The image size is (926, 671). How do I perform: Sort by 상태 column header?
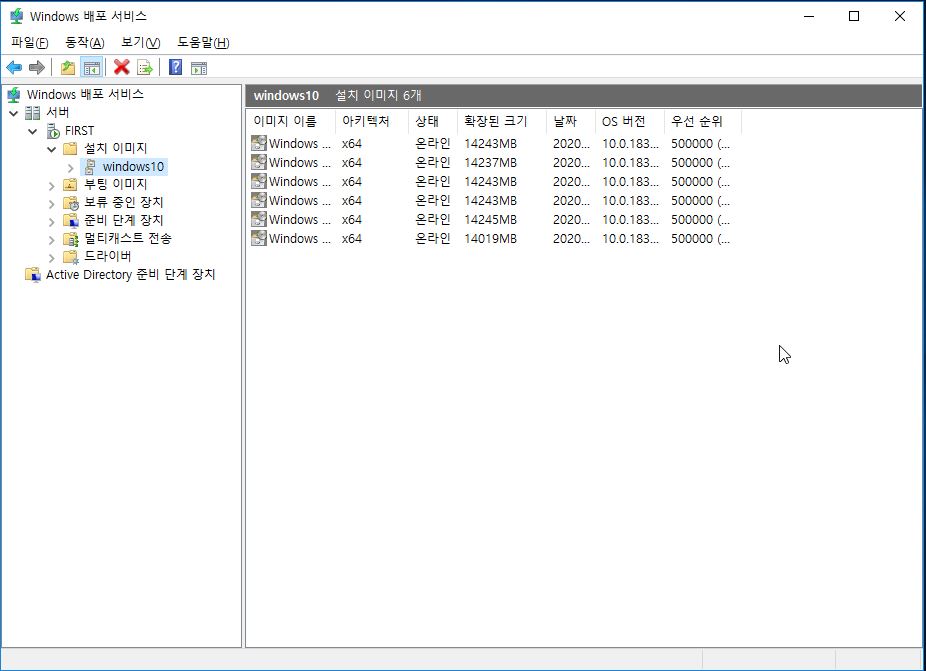(433, 121)
